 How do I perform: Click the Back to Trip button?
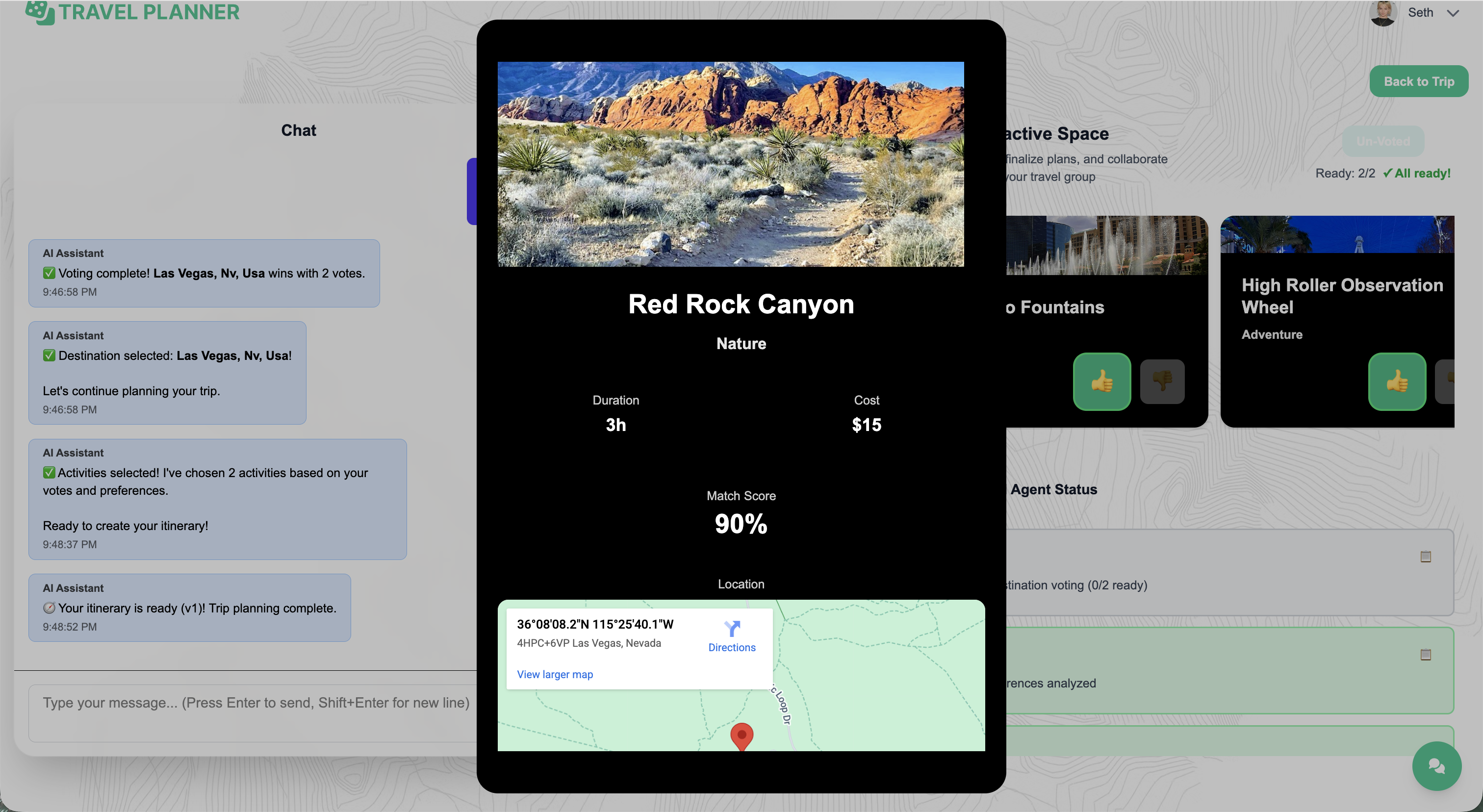(1419, 82)
